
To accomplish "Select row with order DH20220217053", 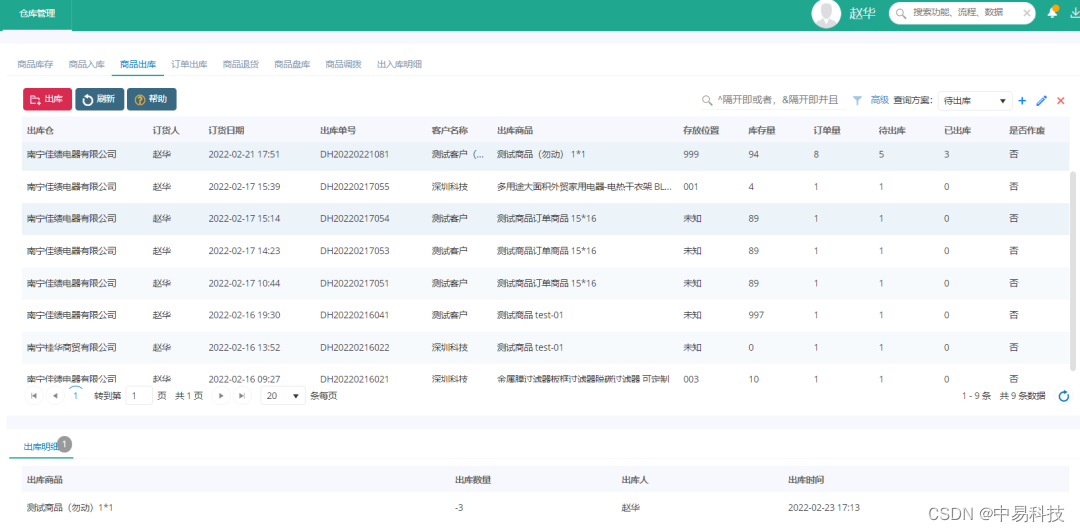I will (546, 251).
